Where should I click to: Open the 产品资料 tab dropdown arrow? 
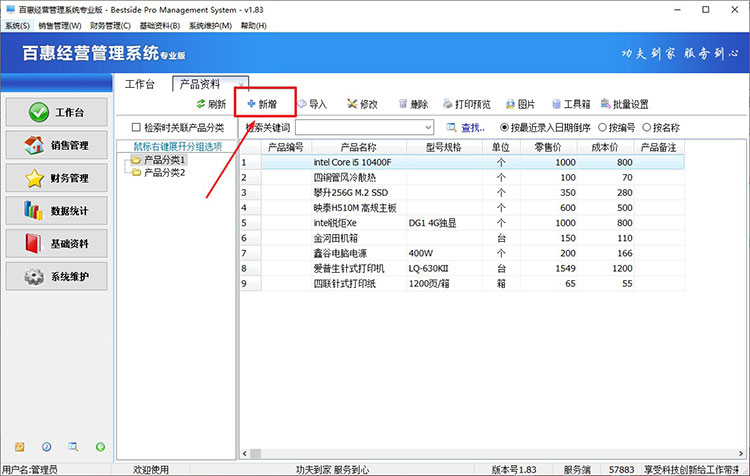click(240, 84)
